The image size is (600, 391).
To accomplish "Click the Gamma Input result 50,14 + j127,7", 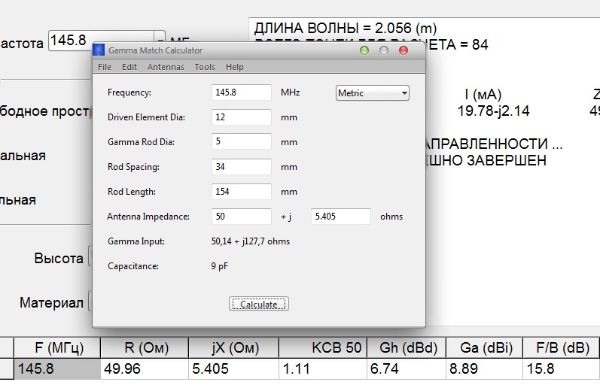I will tap(250, 241).
